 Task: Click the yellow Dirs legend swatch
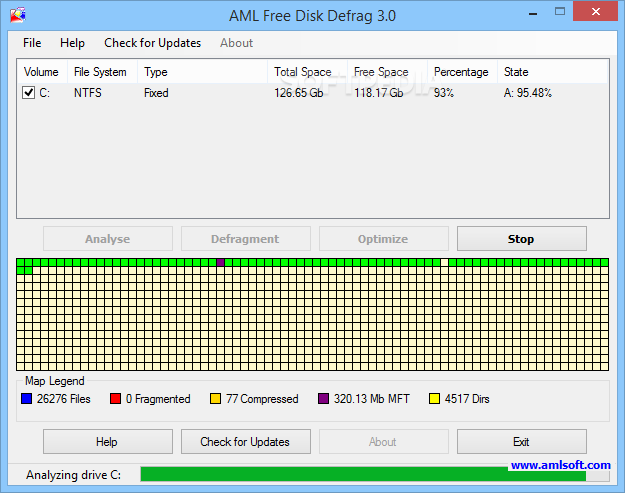coord(434,399)
